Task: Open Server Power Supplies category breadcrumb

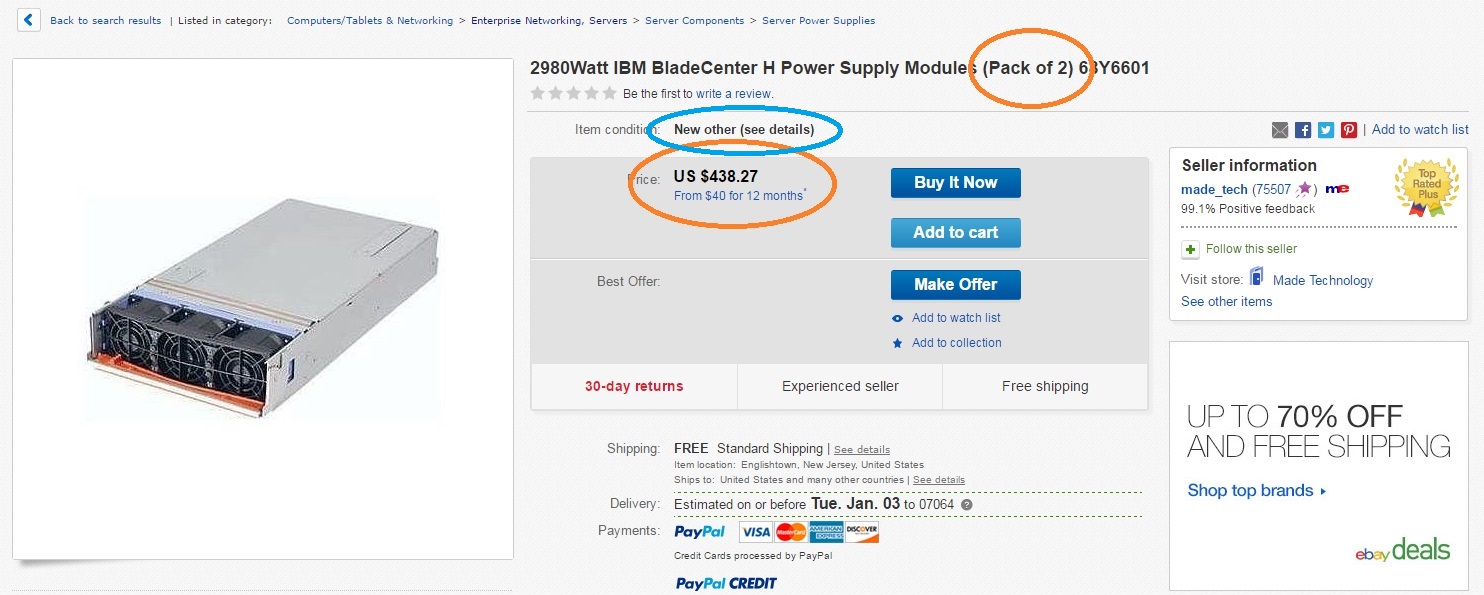Action: pos(818,20)
